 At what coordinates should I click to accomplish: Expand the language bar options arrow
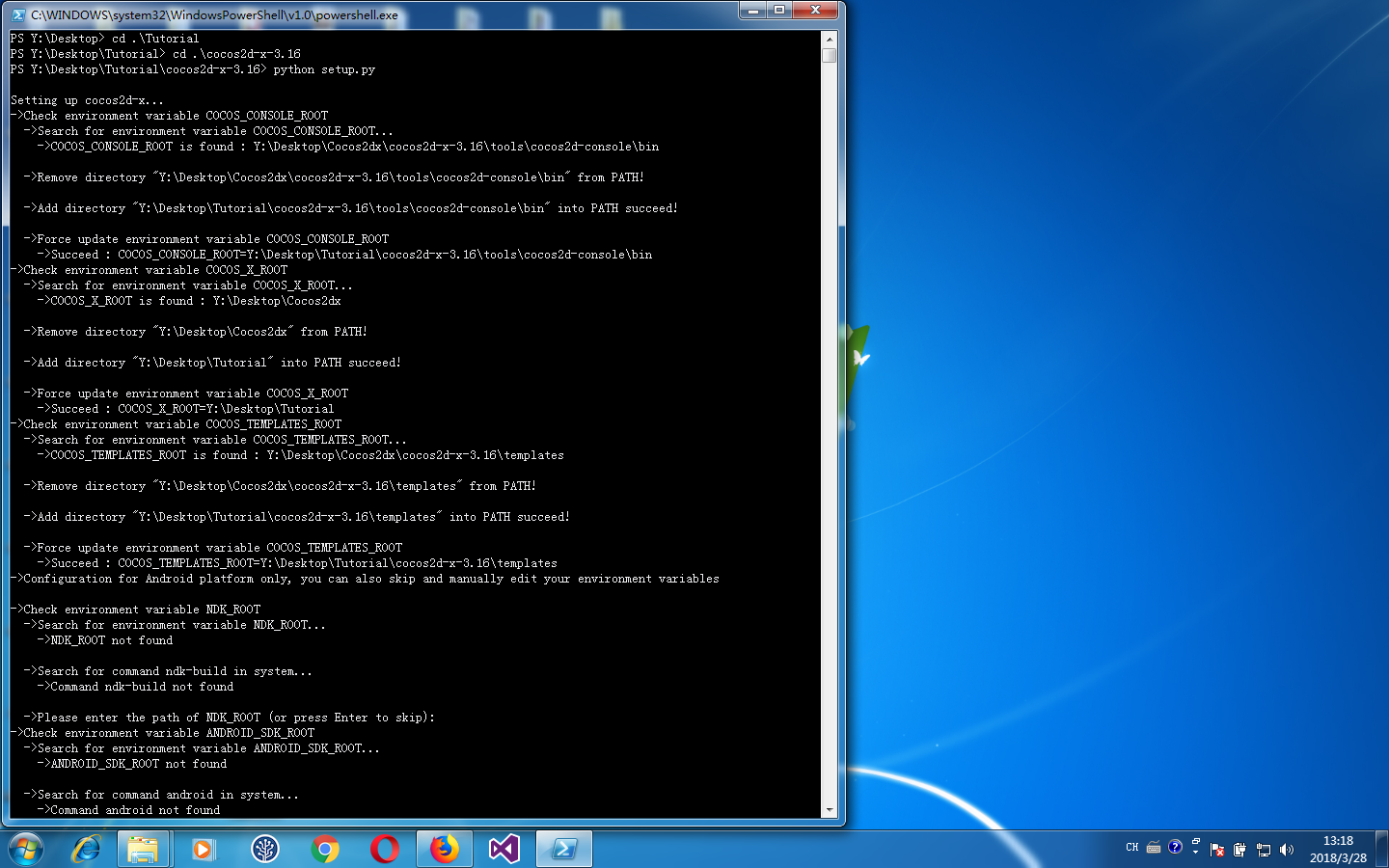point(1196,853)
